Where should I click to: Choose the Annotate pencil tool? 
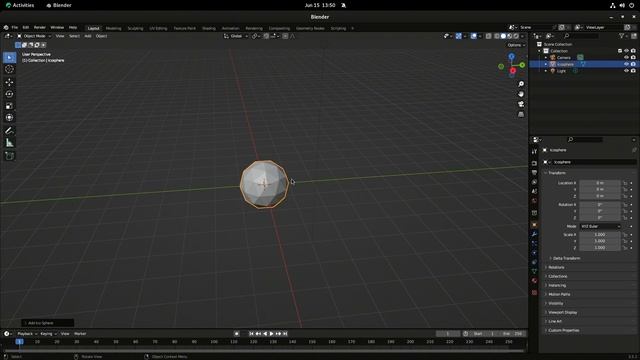tap(9, 131)
